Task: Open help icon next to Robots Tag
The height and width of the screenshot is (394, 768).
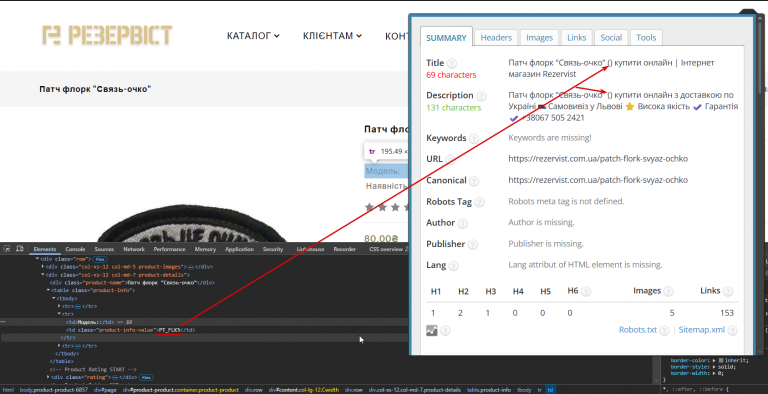Action: click(x=480, y=202)
